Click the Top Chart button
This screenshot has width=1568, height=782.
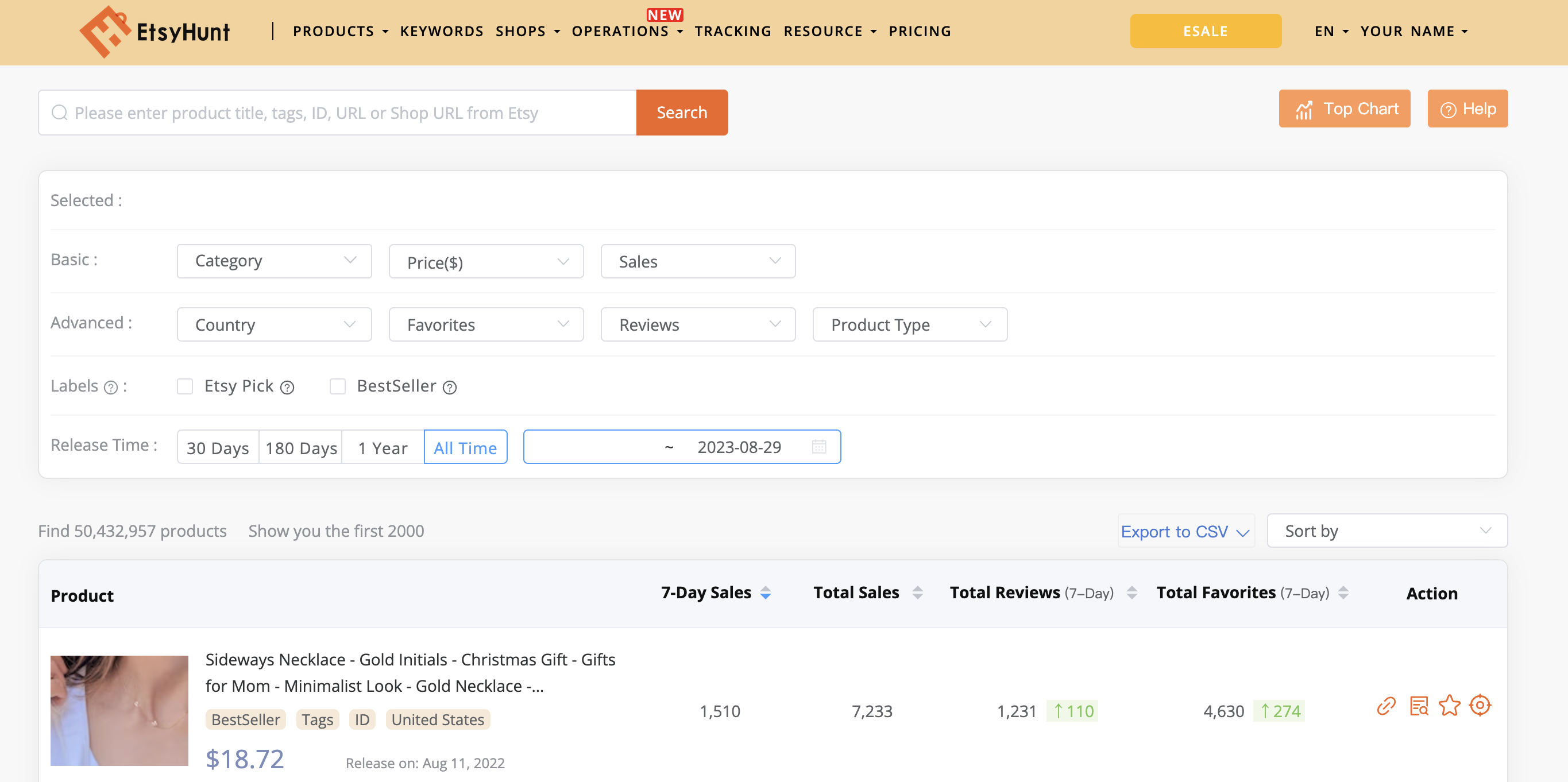point(1344,109)
